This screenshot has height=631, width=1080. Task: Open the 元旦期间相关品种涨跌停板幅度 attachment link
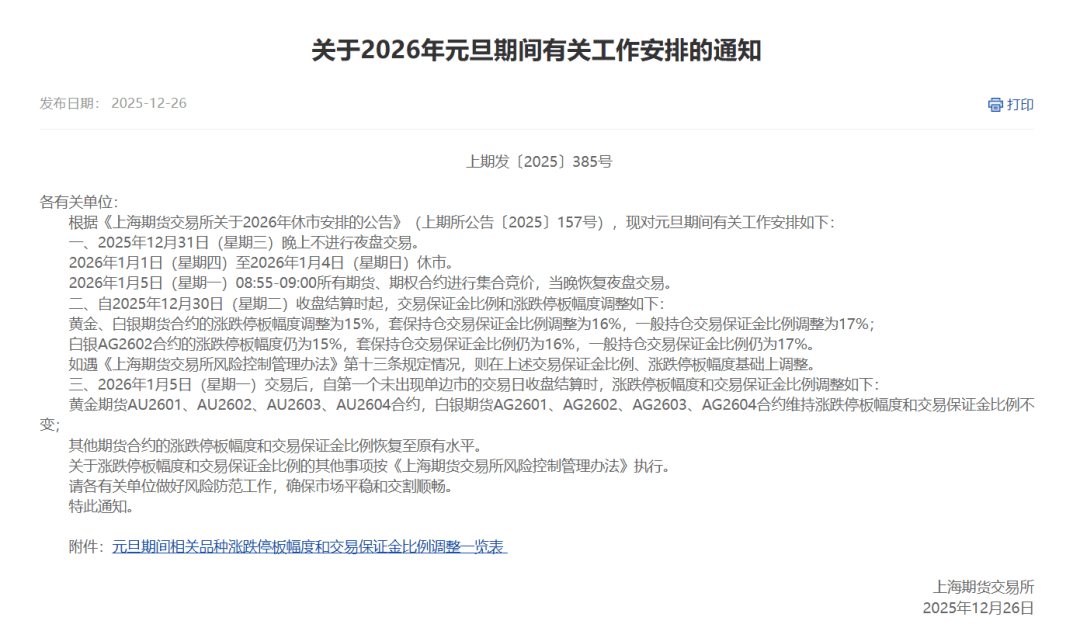coord(309,547)
